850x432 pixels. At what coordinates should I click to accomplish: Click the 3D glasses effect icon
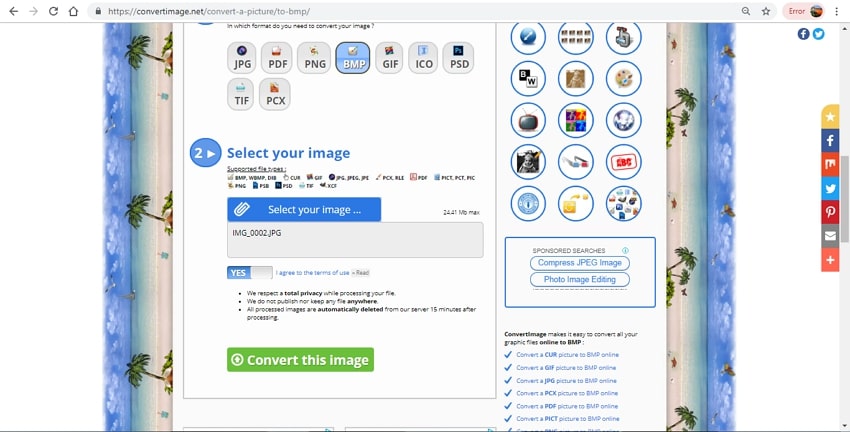575,161
